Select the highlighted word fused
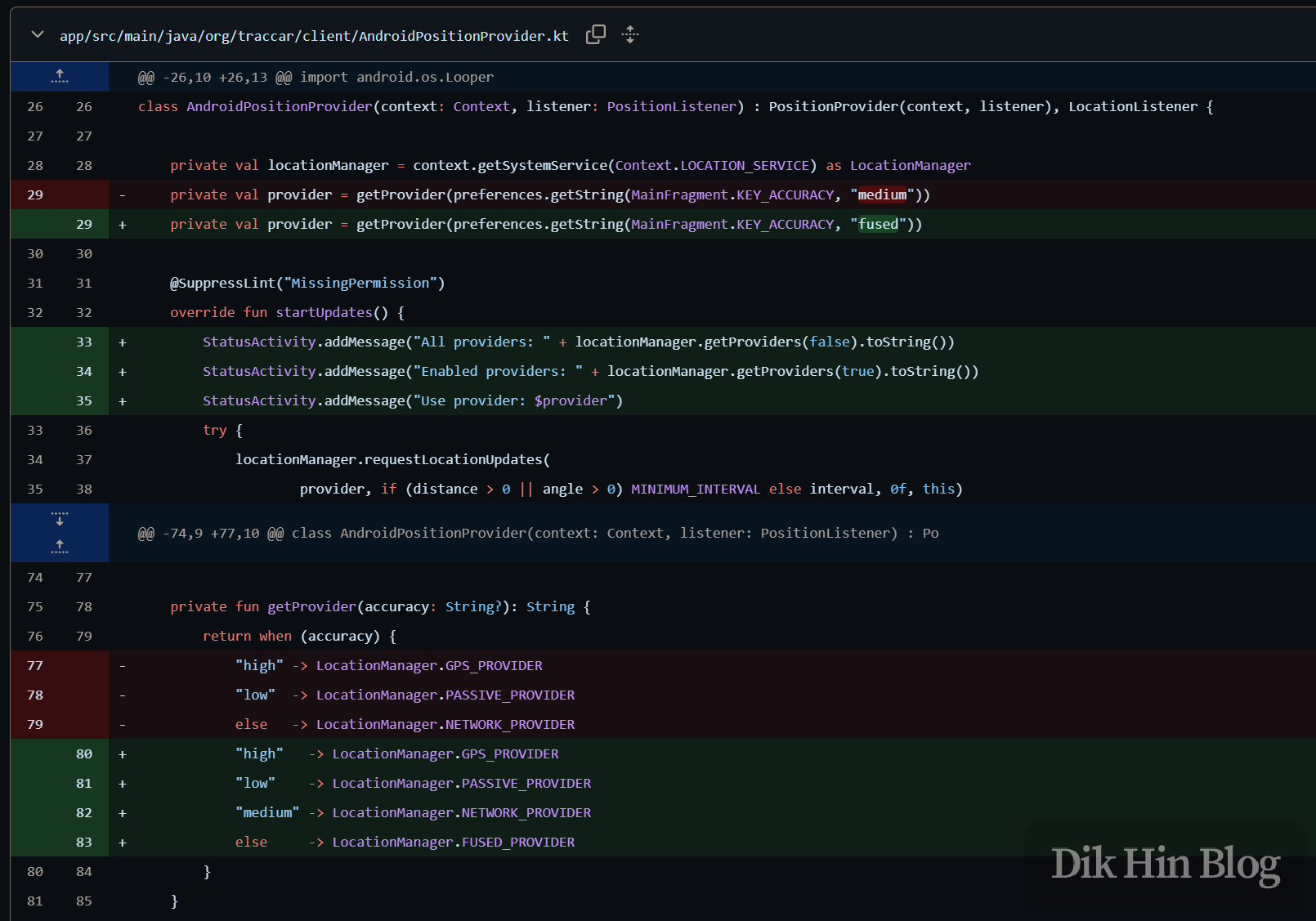 [x=878, y=224]
